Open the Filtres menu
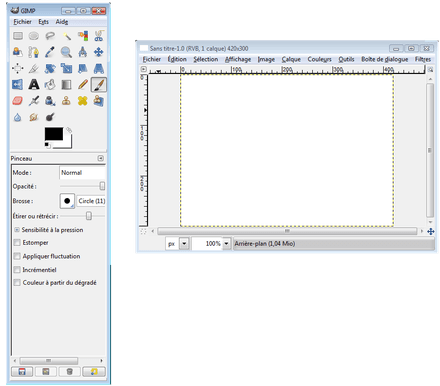Screen dimensions: 440x386 pyautogui.click(x=423, y=59)
